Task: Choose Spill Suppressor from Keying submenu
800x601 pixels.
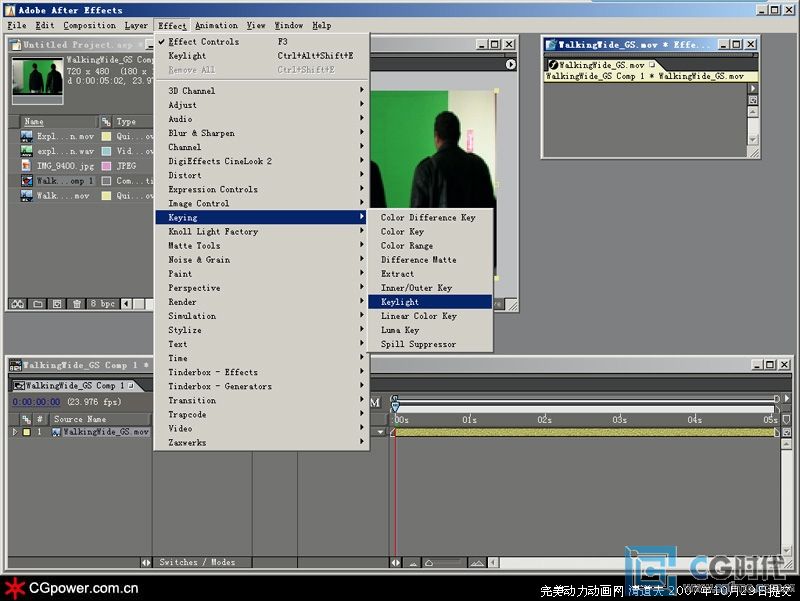Action: [430, 344]
